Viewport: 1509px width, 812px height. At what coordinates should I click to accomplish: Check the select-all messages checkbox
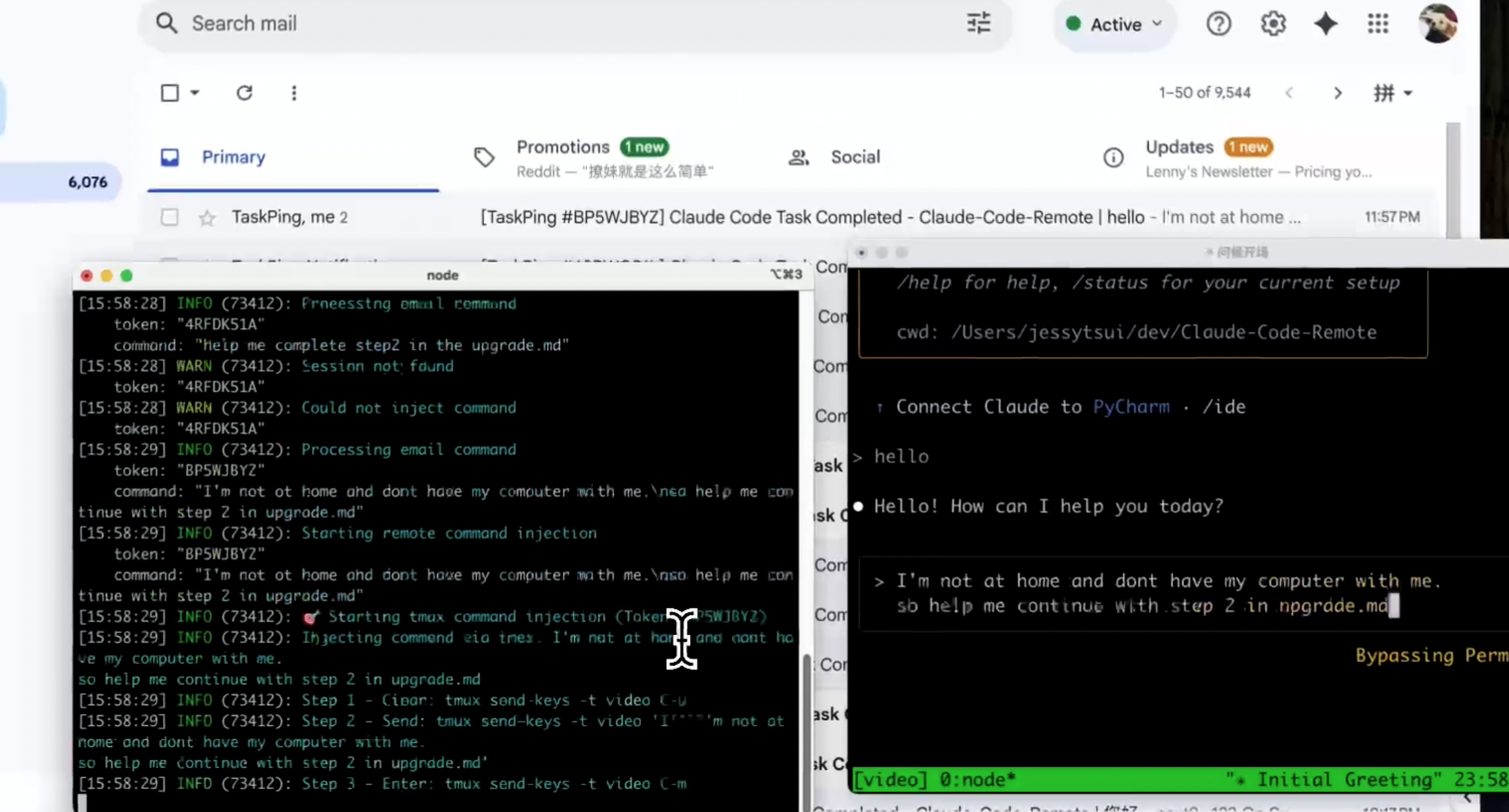[169, 92]
